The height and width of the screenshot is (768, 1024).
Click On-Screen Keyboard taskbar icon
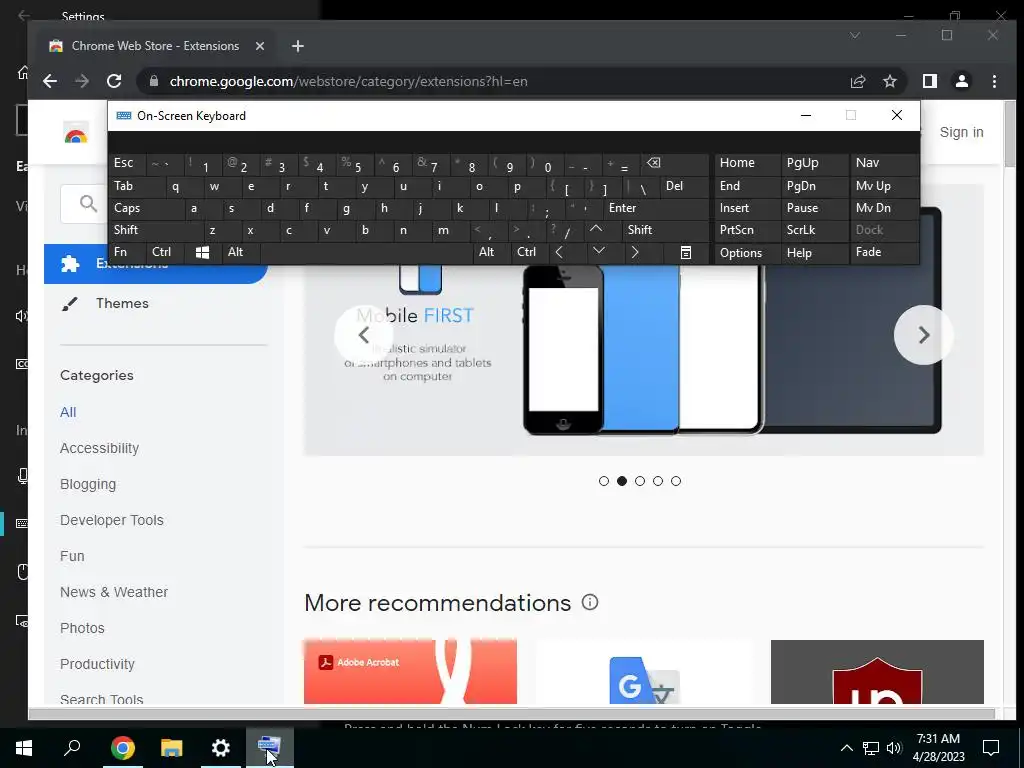click(269, 747)
